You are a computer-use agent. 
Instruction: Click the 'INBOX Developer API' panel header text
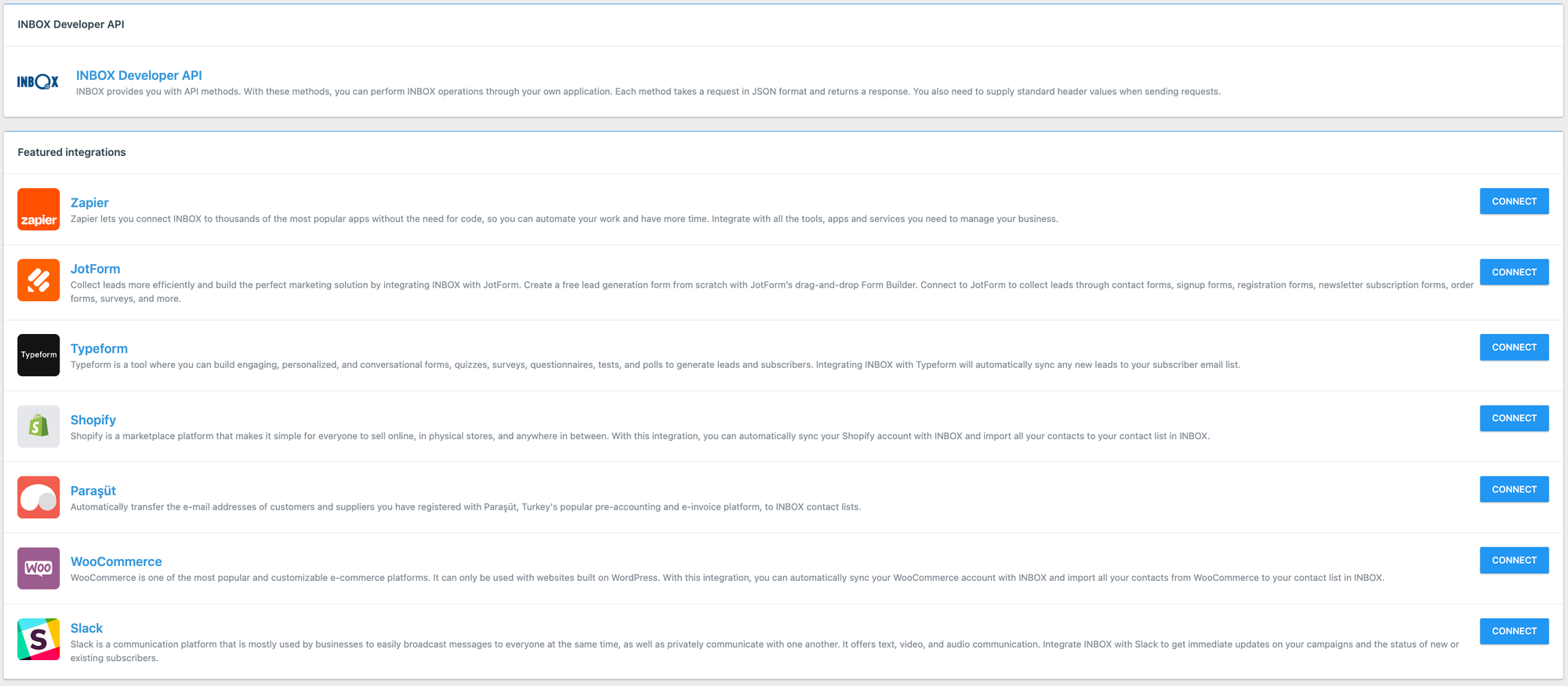71,24
